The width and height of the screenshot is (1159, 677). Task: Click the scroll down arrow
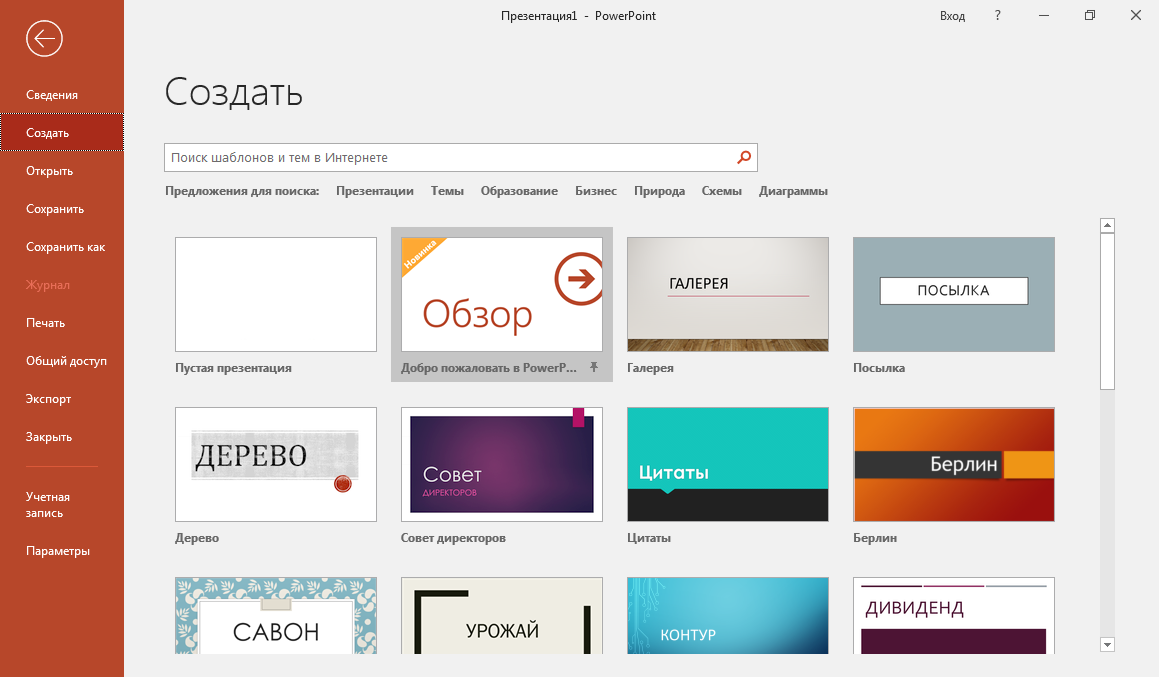pyautogui.click(x=1107, y=644)
